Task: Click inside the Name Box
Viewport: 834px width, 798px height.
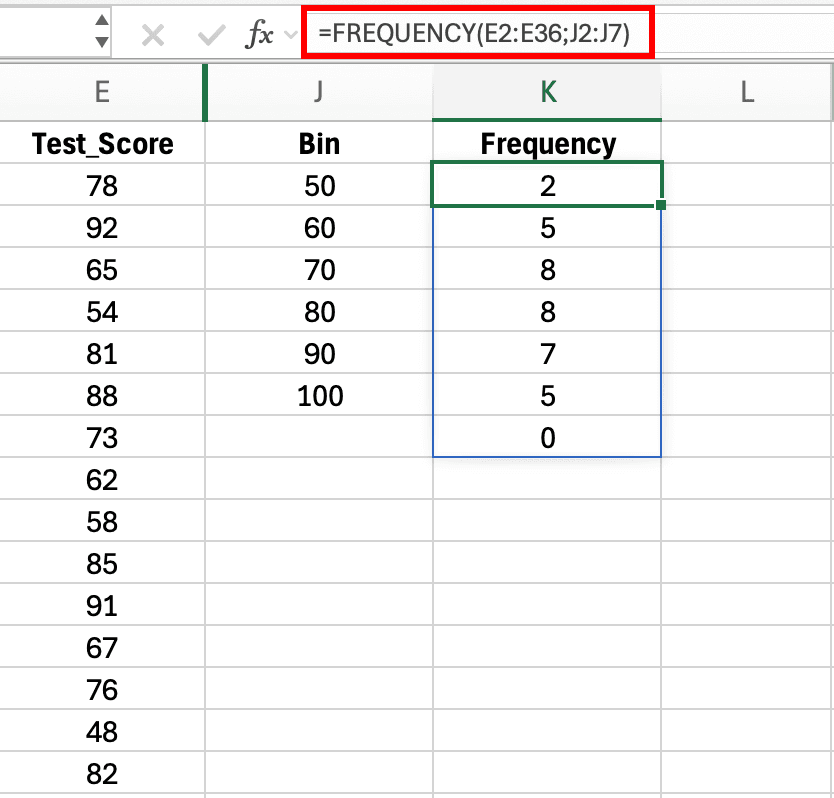Action: 50,33
